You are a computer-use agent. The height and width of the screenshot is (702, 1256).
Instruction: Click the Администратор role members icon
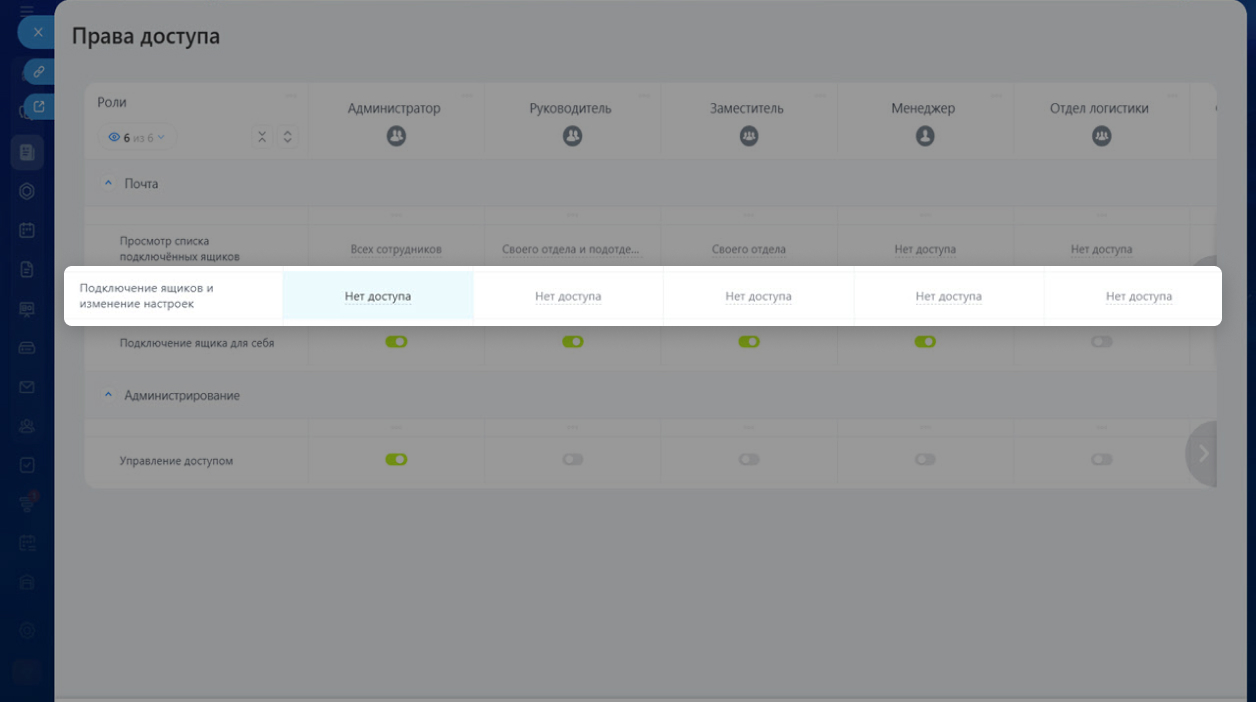[x=396, y=136]
